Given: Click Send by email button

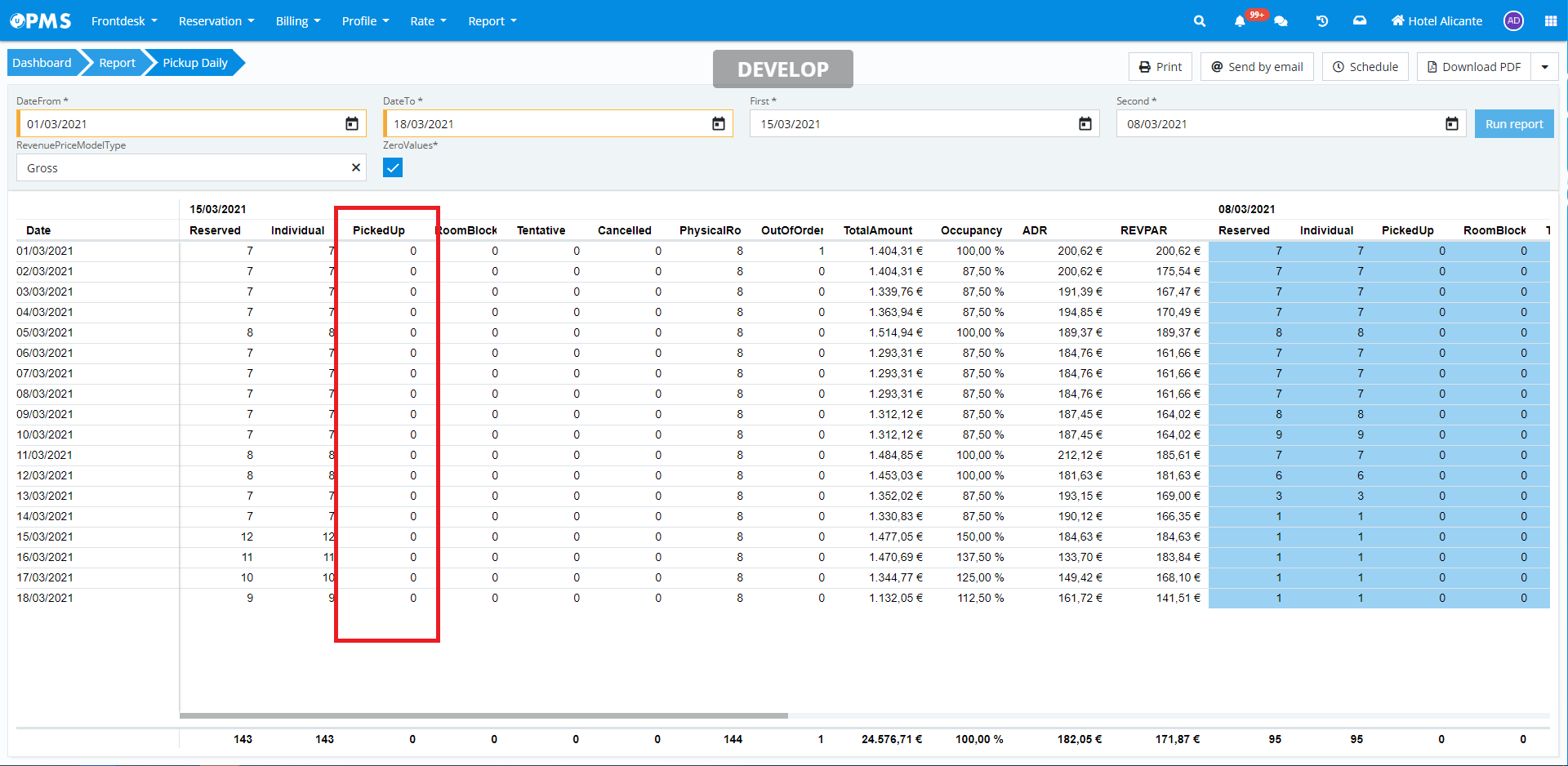Looking at the screenshot, I should (1257, 67).
